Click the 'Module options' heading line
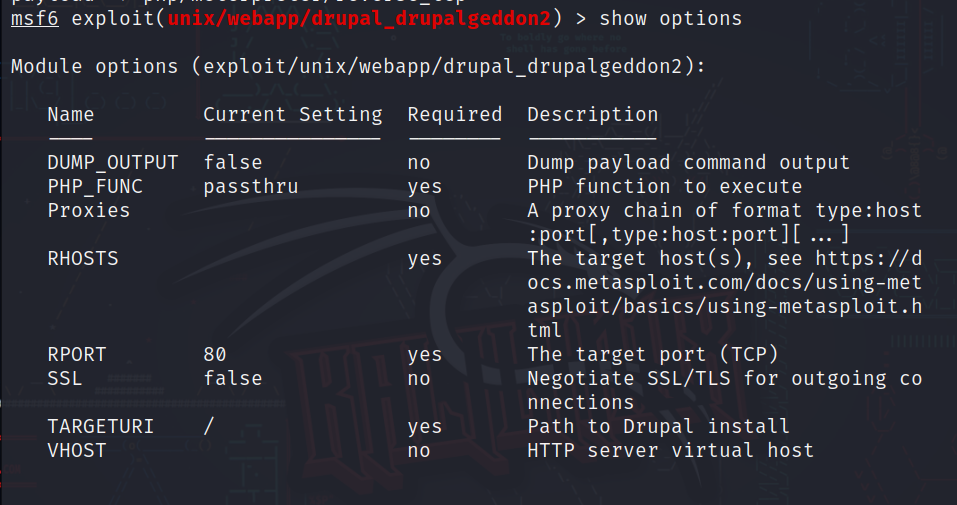Image resolution: width=957 pixels, height=505 pixels. (x=358, y=67)
